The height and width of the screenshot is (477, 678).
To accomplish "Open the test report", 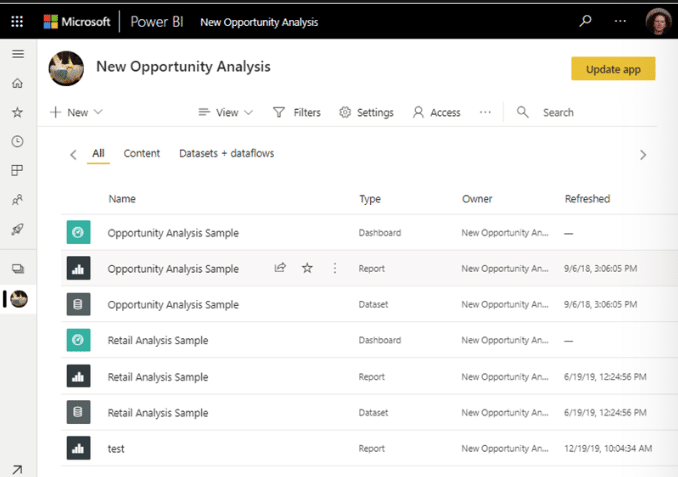I will pyautogui.click(x=116, y=449).
